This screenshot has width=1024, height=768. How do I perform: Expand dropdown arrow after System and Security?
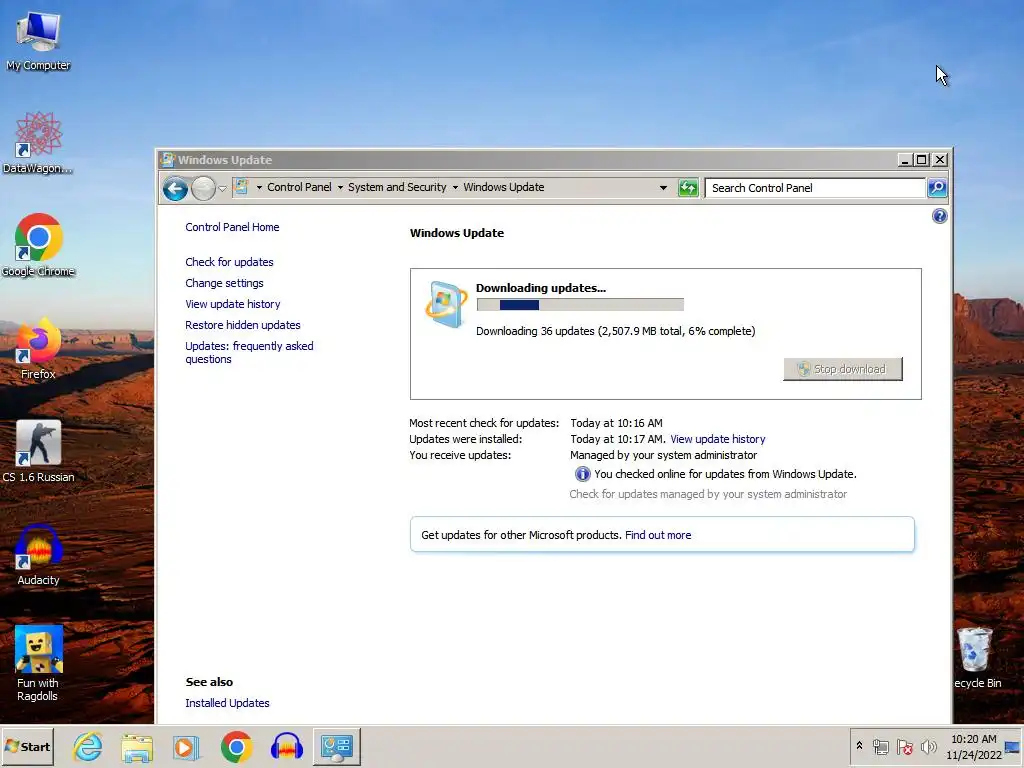click(x=455, y=187)
